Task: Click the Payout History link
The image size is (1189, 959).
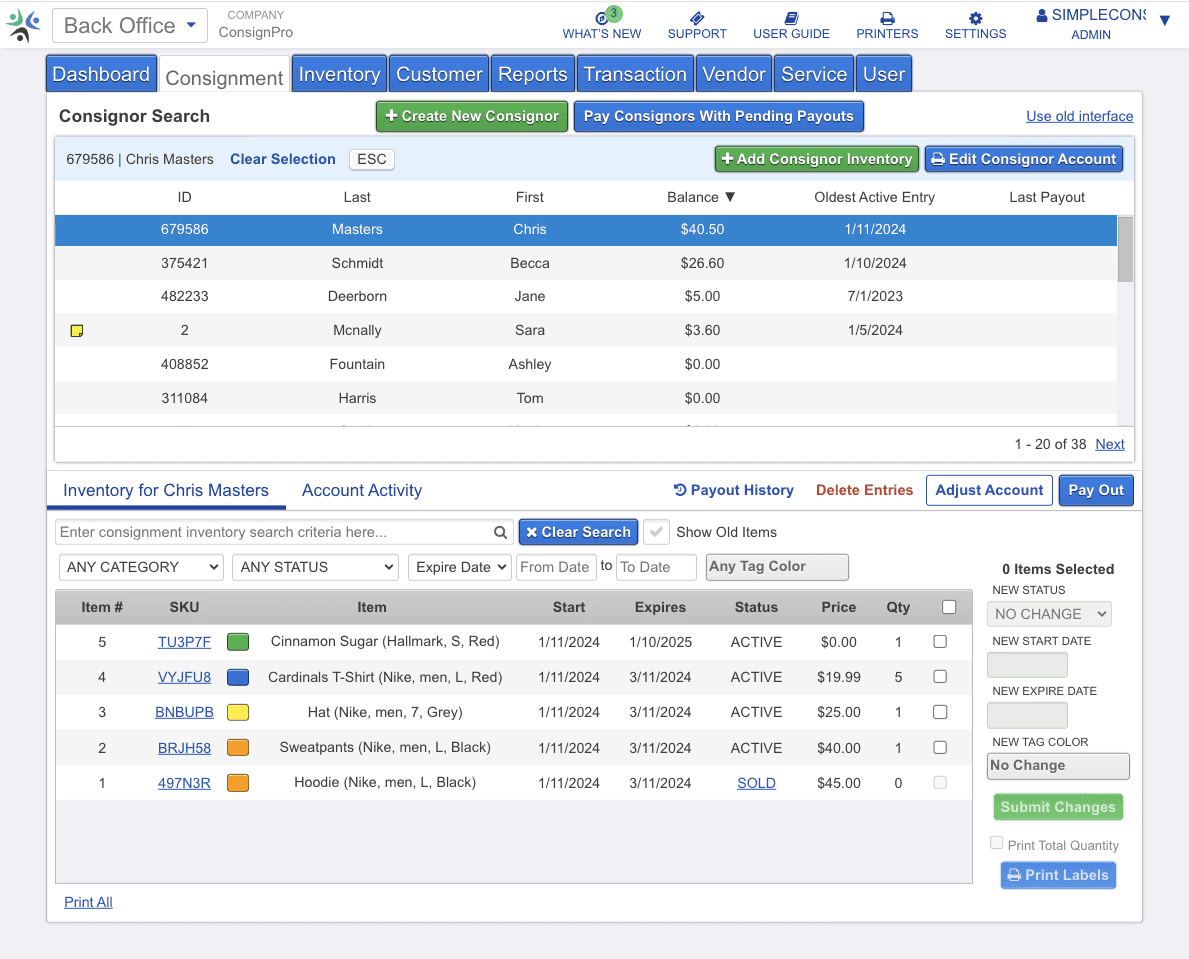Action: click(x=734, y=490)
